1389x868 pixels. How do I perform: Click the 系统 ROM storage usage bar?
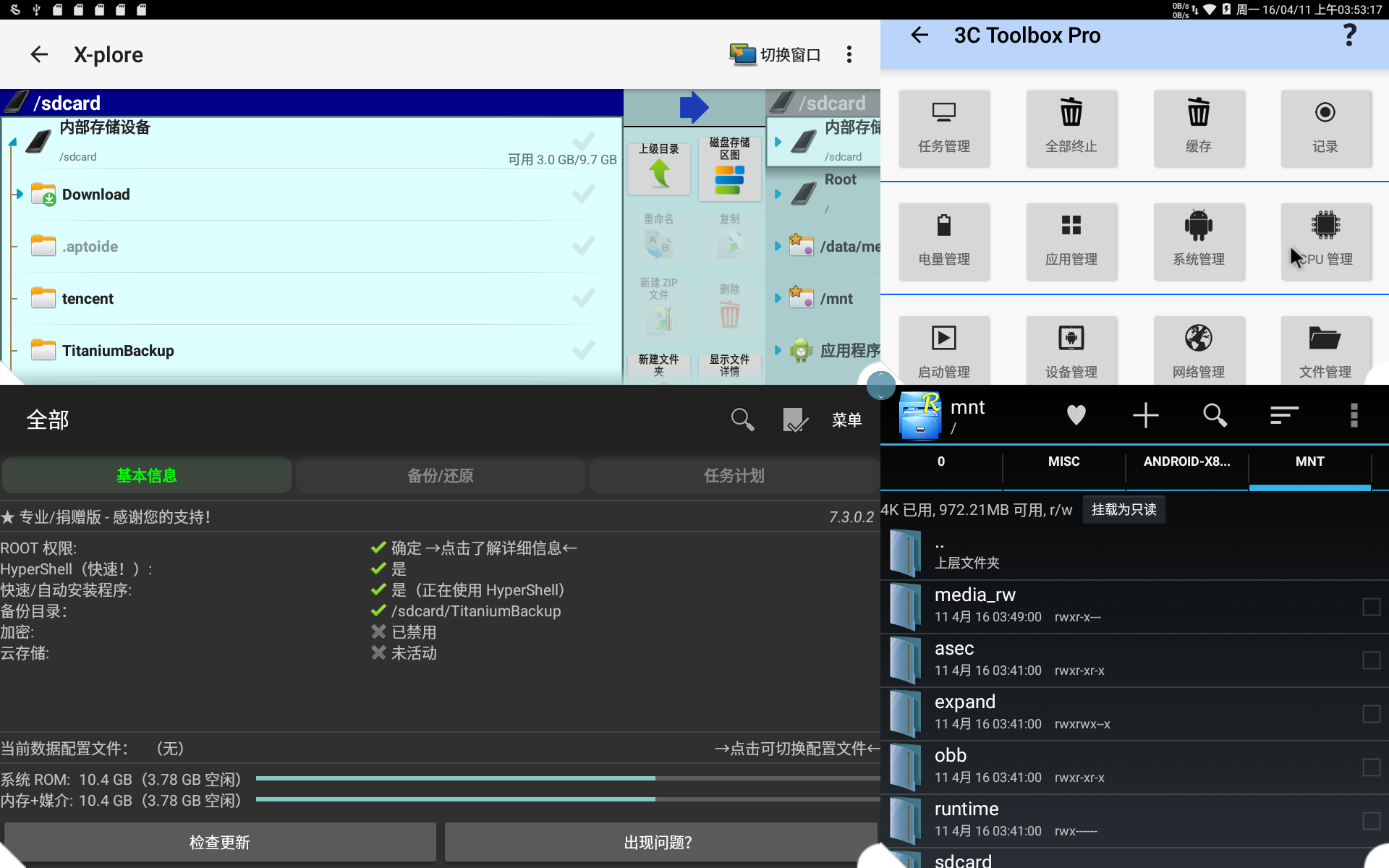click(x=567, y=779)
